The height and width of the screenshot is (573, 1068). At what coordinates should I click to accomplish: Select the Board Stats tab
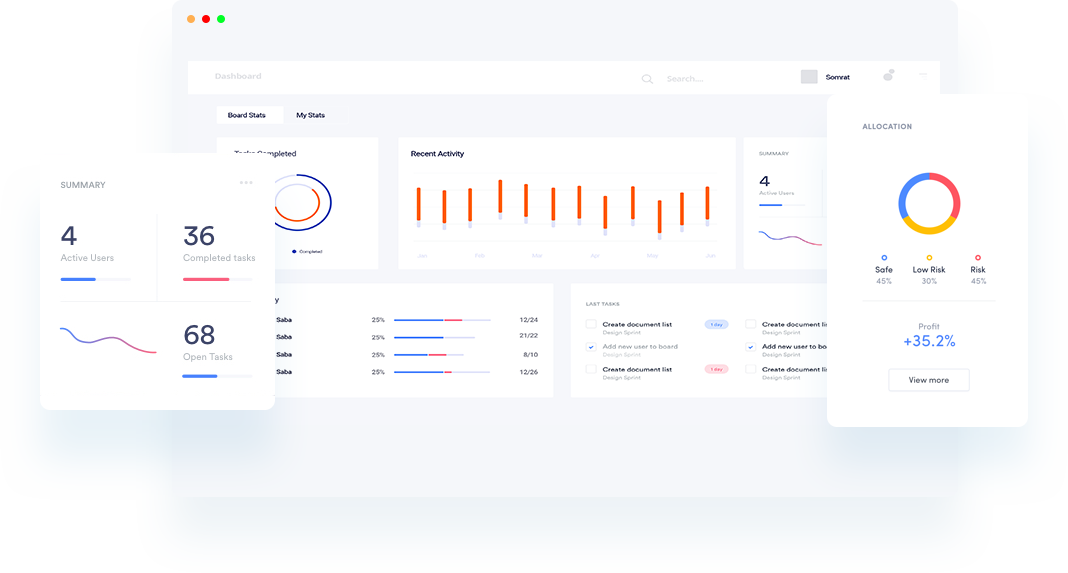pos(247,115)
